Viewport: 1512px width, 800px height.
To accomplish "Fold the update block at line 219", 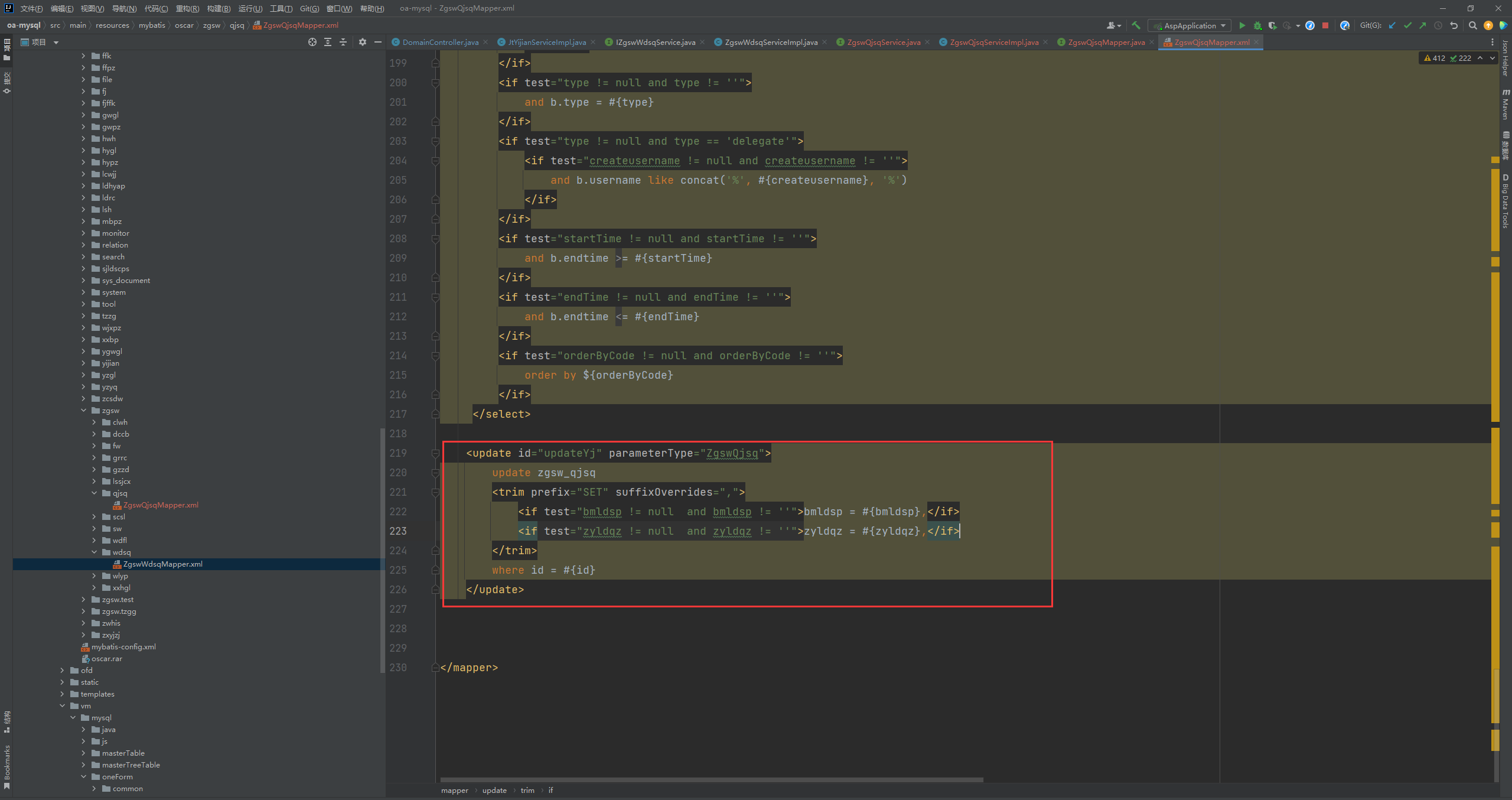I will coord(435,453).
